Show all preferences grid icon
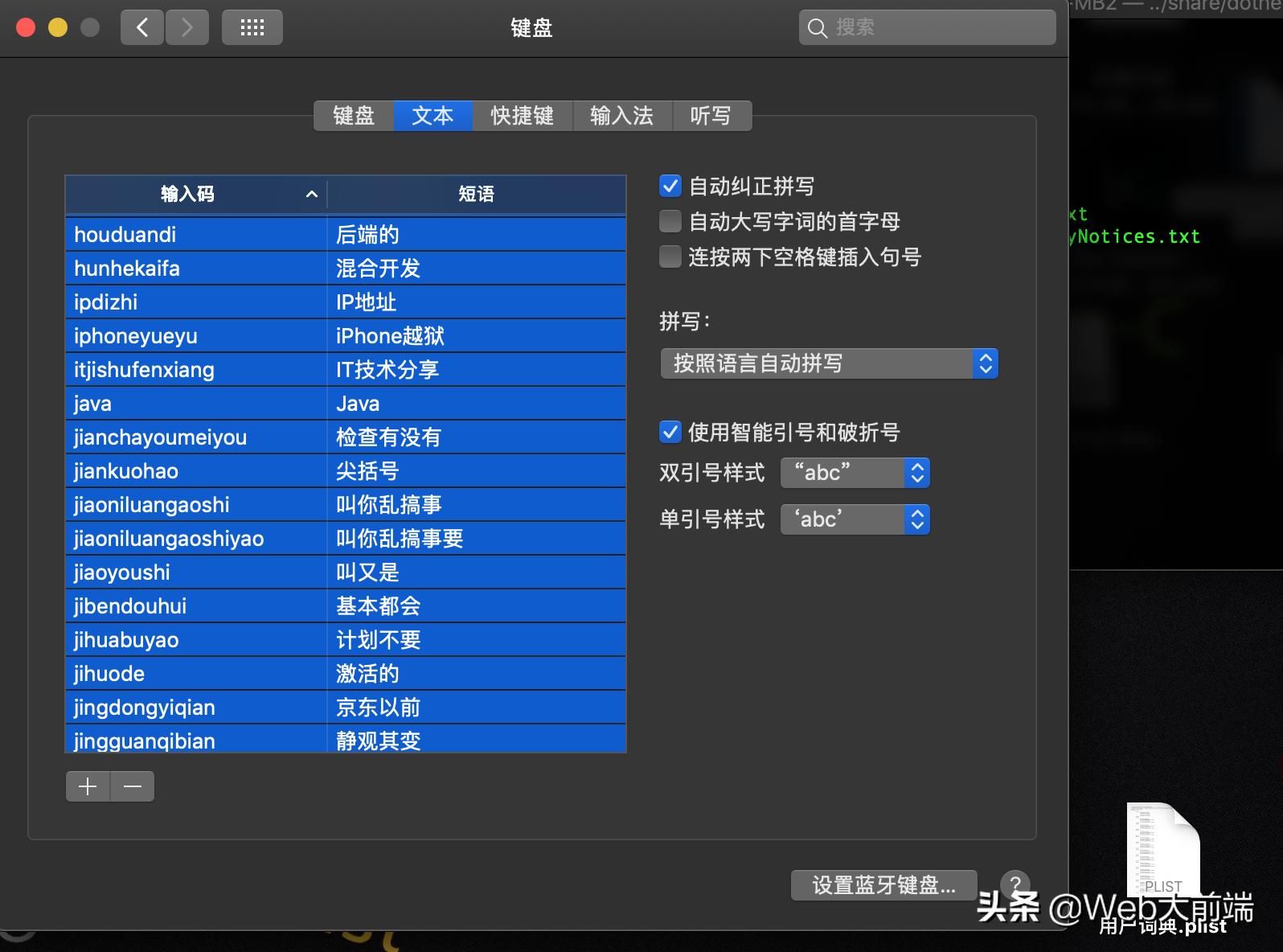1283x952 pixels. click(252, 27)
